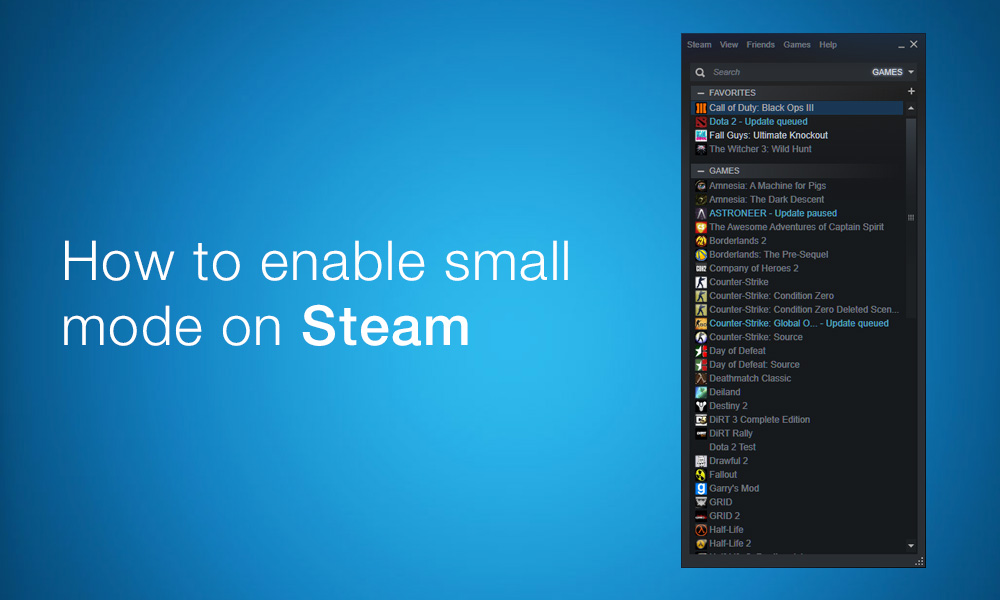
Task: Click the Counter-Strike: Source icon
Action: pos(701,337)
